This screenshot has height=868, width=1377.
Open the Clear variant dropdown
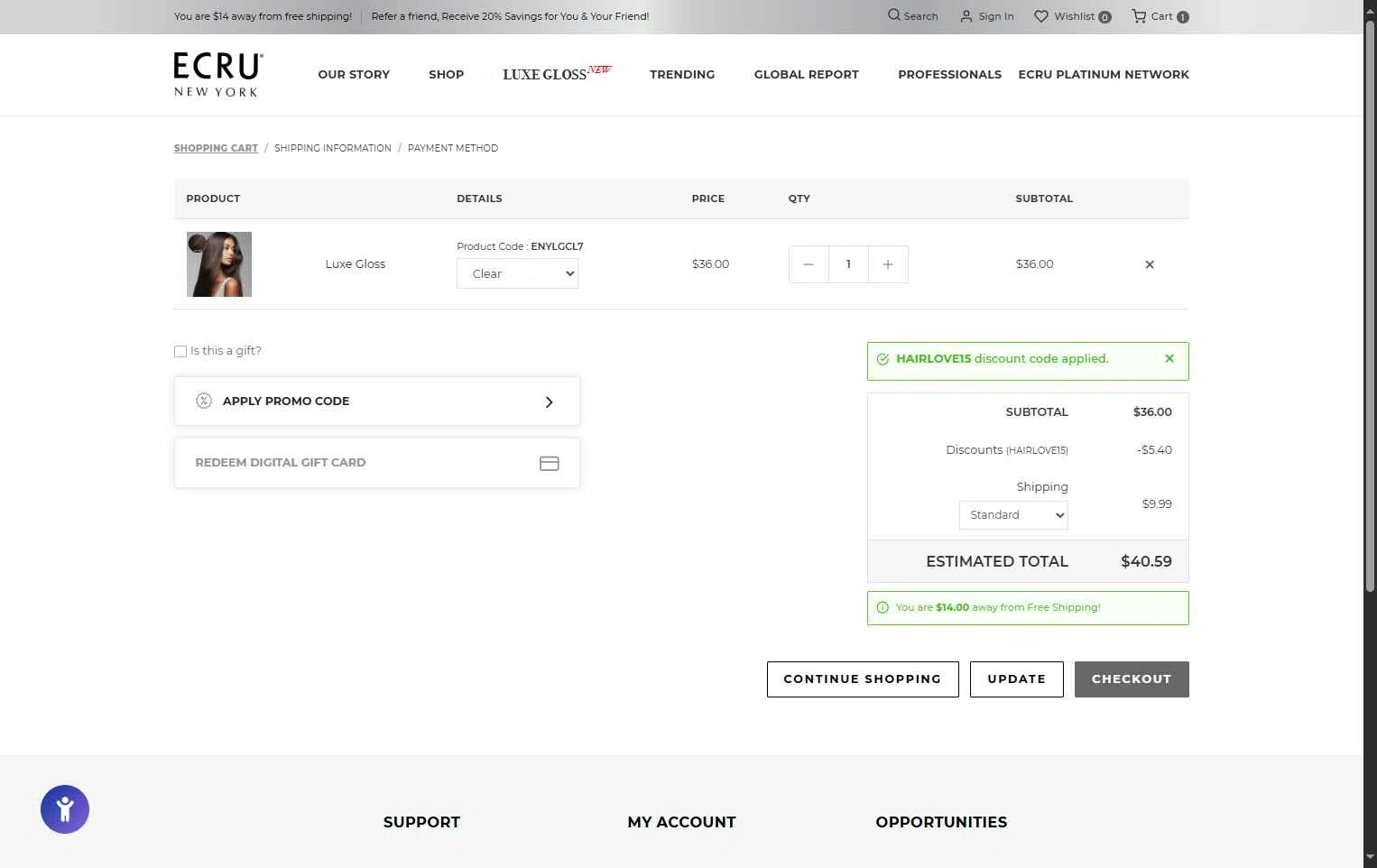point(517,273)
